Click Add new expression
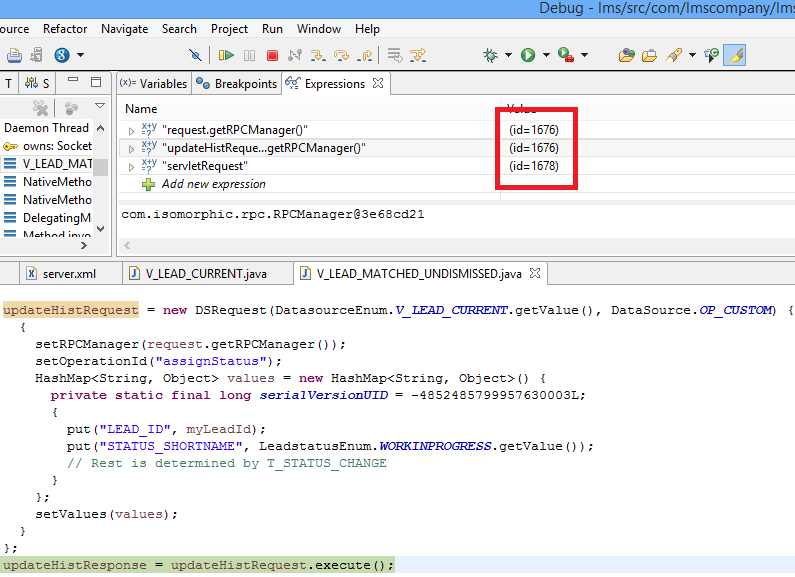 tap(213, 184)
